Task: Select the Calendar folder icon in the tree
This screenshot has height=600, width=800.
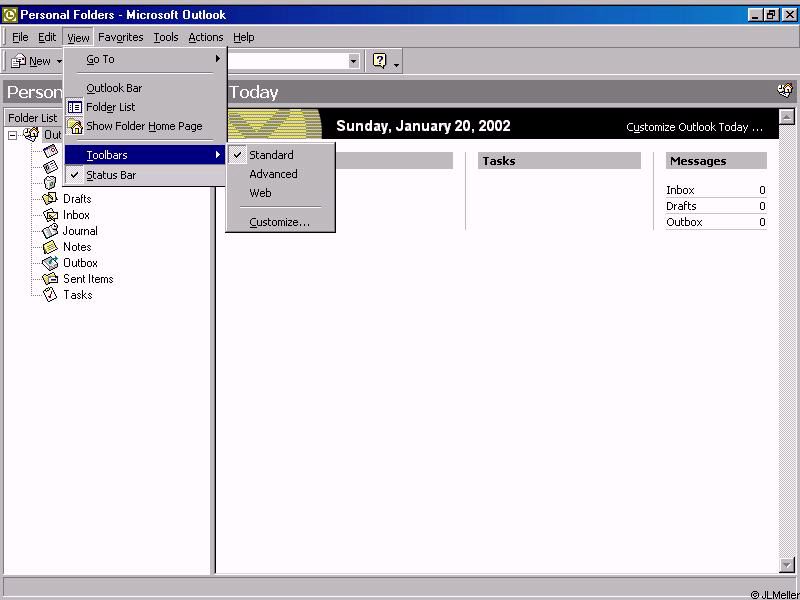Action: 51,151
